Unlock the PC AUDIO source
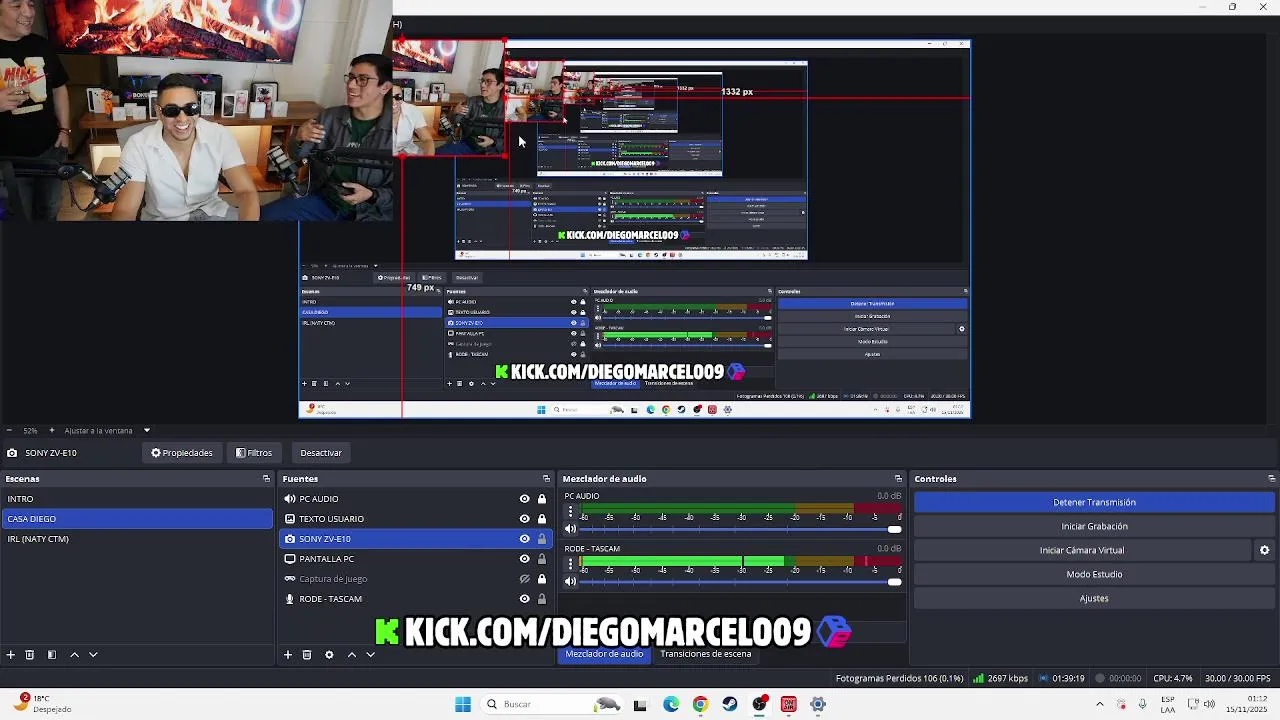 click(x=542, y=499)
